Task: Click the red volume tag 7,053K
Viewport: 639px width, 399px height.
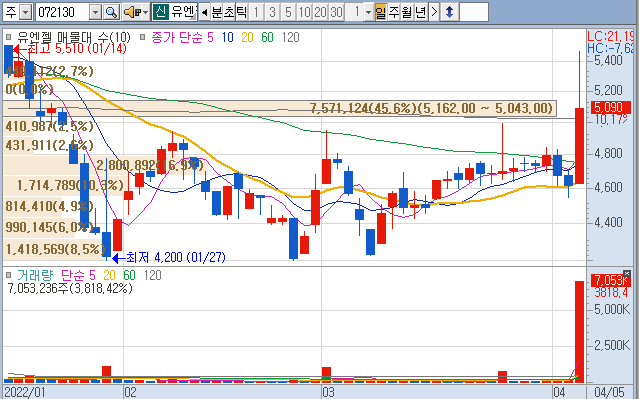Action: coord(610,281)
